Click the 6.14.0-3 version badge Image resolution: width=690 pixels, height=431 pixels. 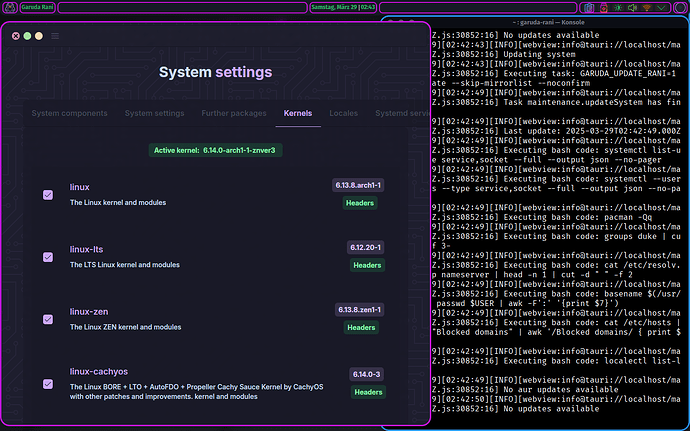[367, 374]
